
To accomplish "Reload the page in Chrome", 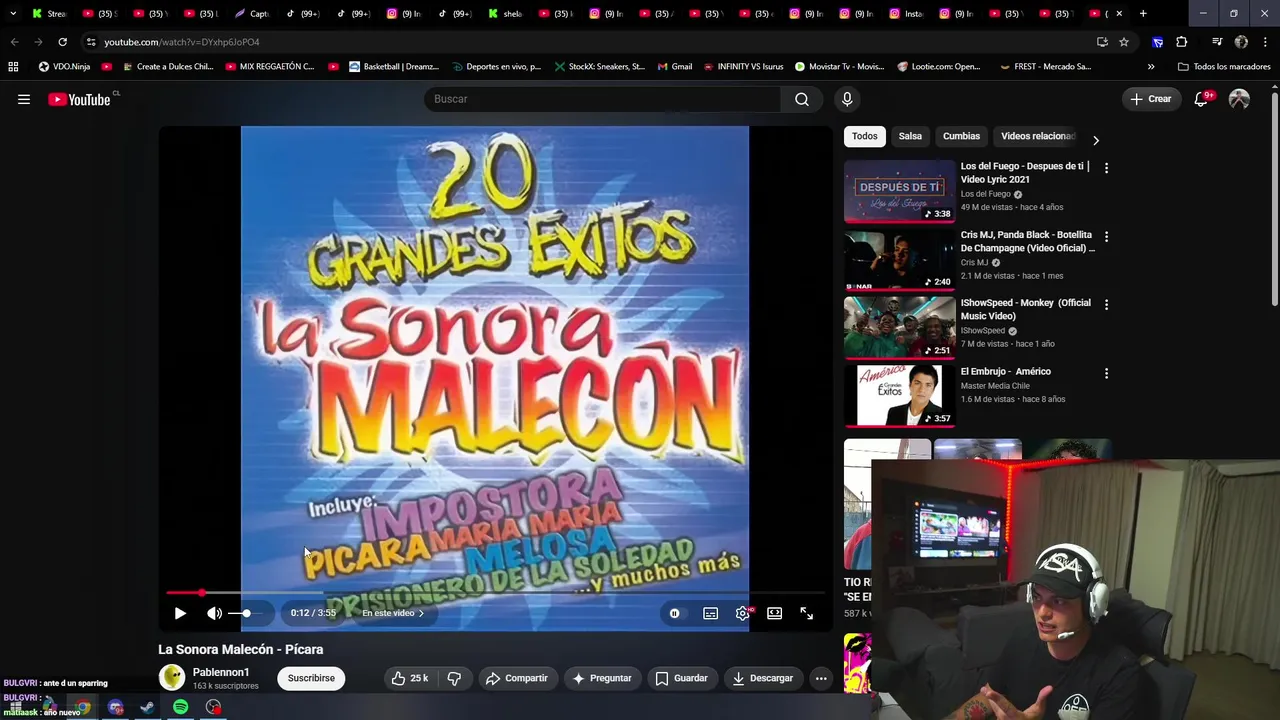I will 62,42.
